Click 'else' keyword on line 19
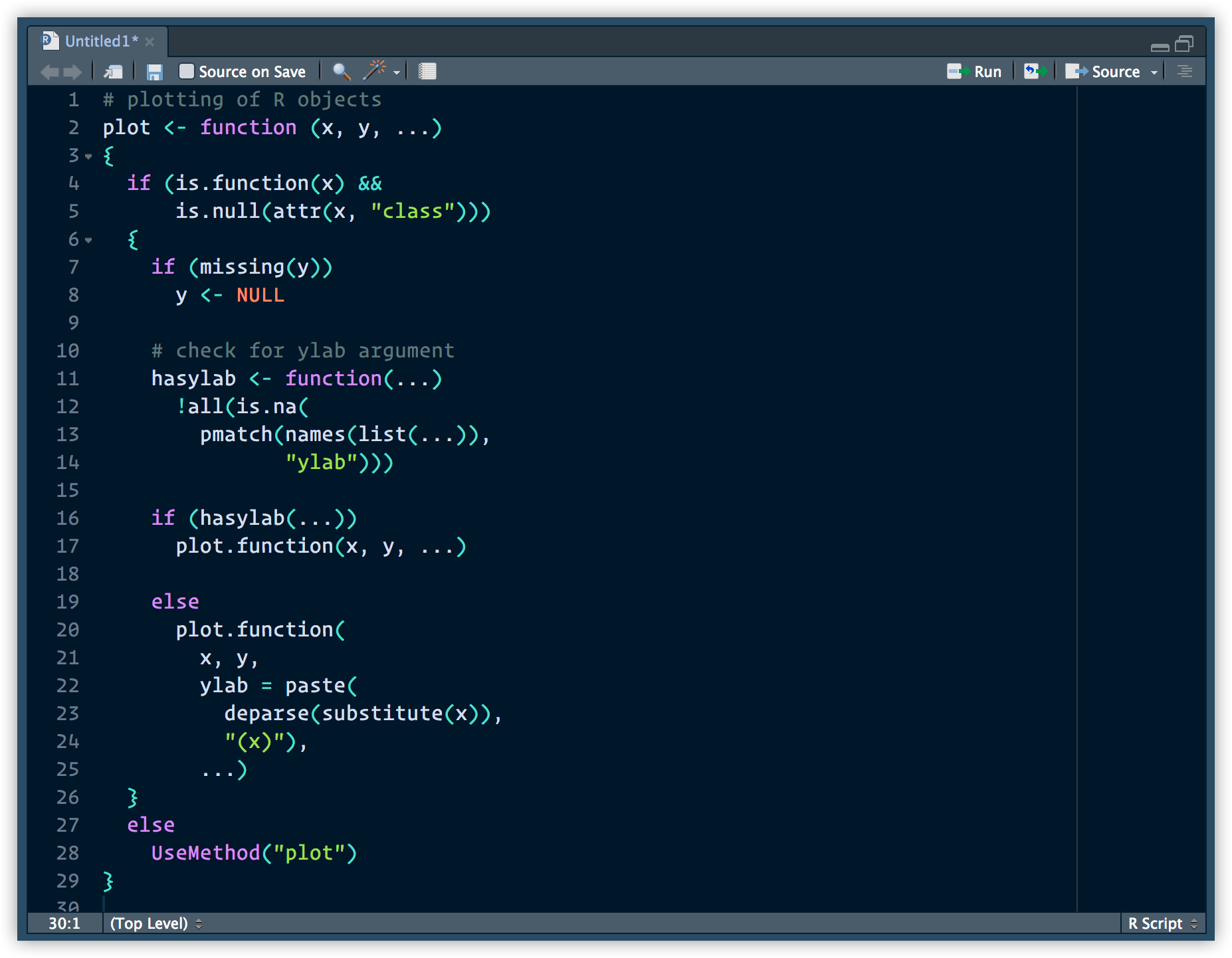 pos(175,602)
